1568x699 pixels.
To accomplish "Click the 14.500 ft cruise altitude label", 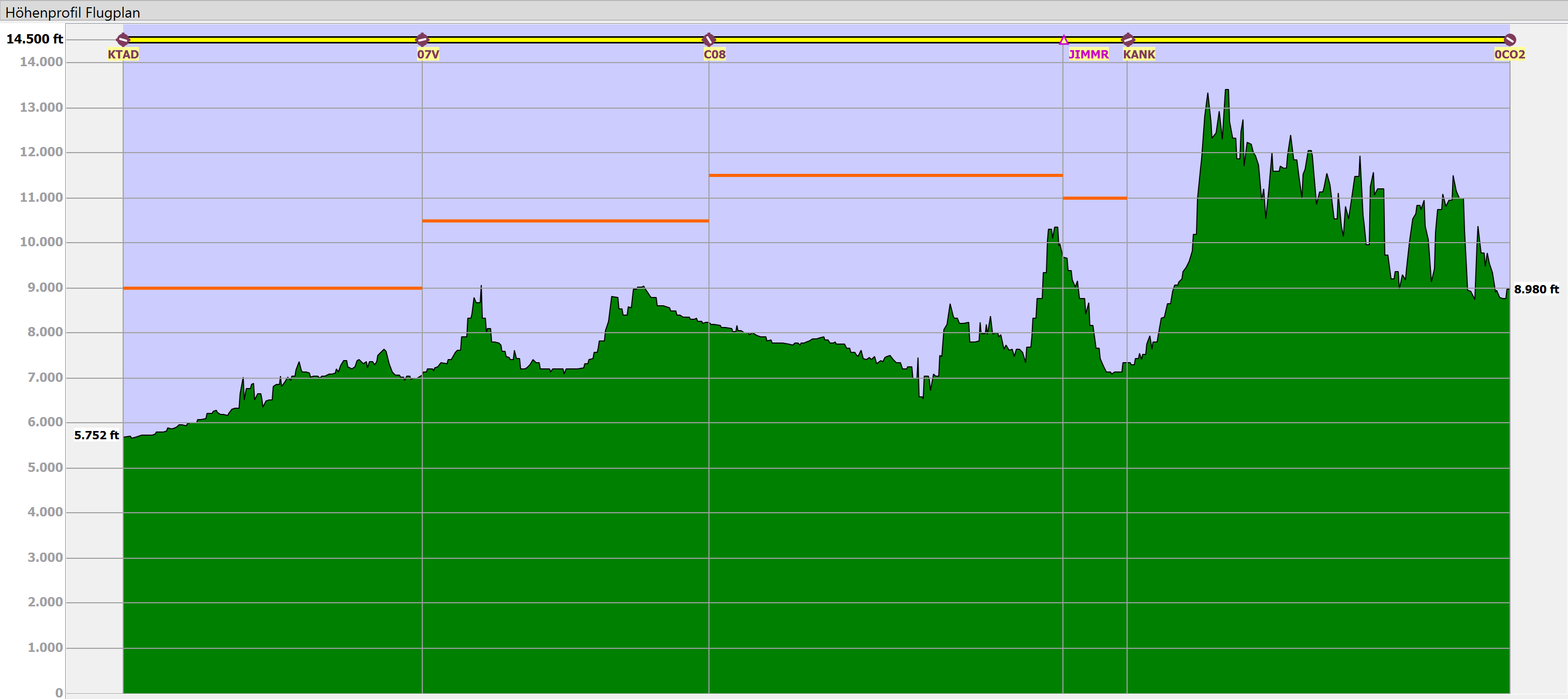I will (35, 39).
